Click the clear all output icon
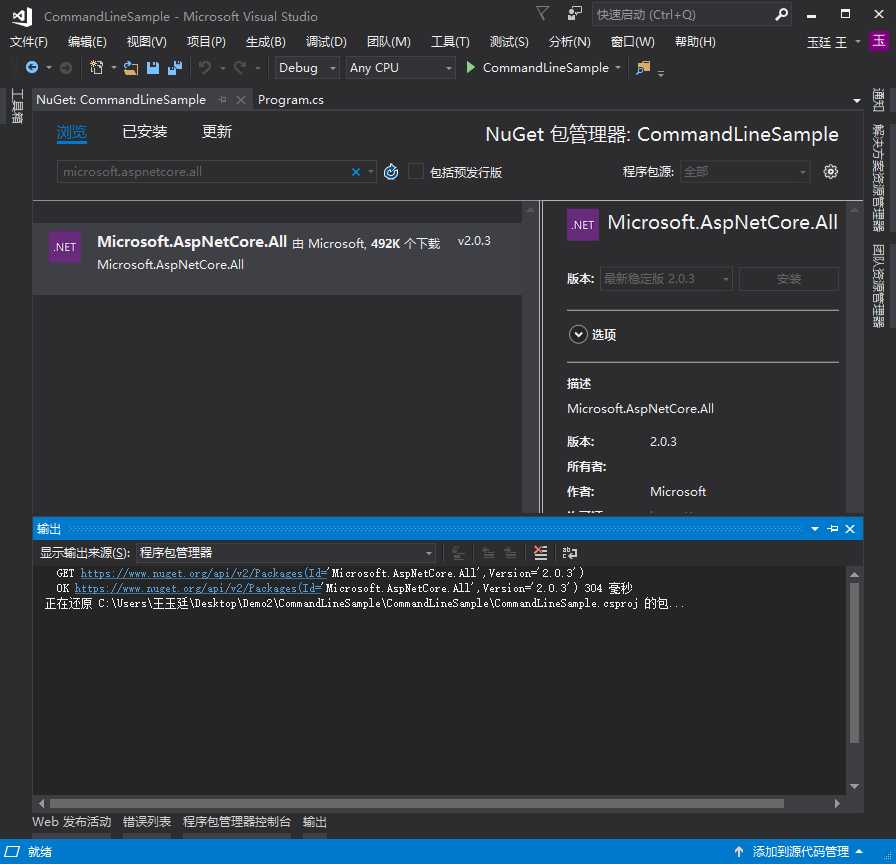896x864 pixels. click(x=540, y=553)
